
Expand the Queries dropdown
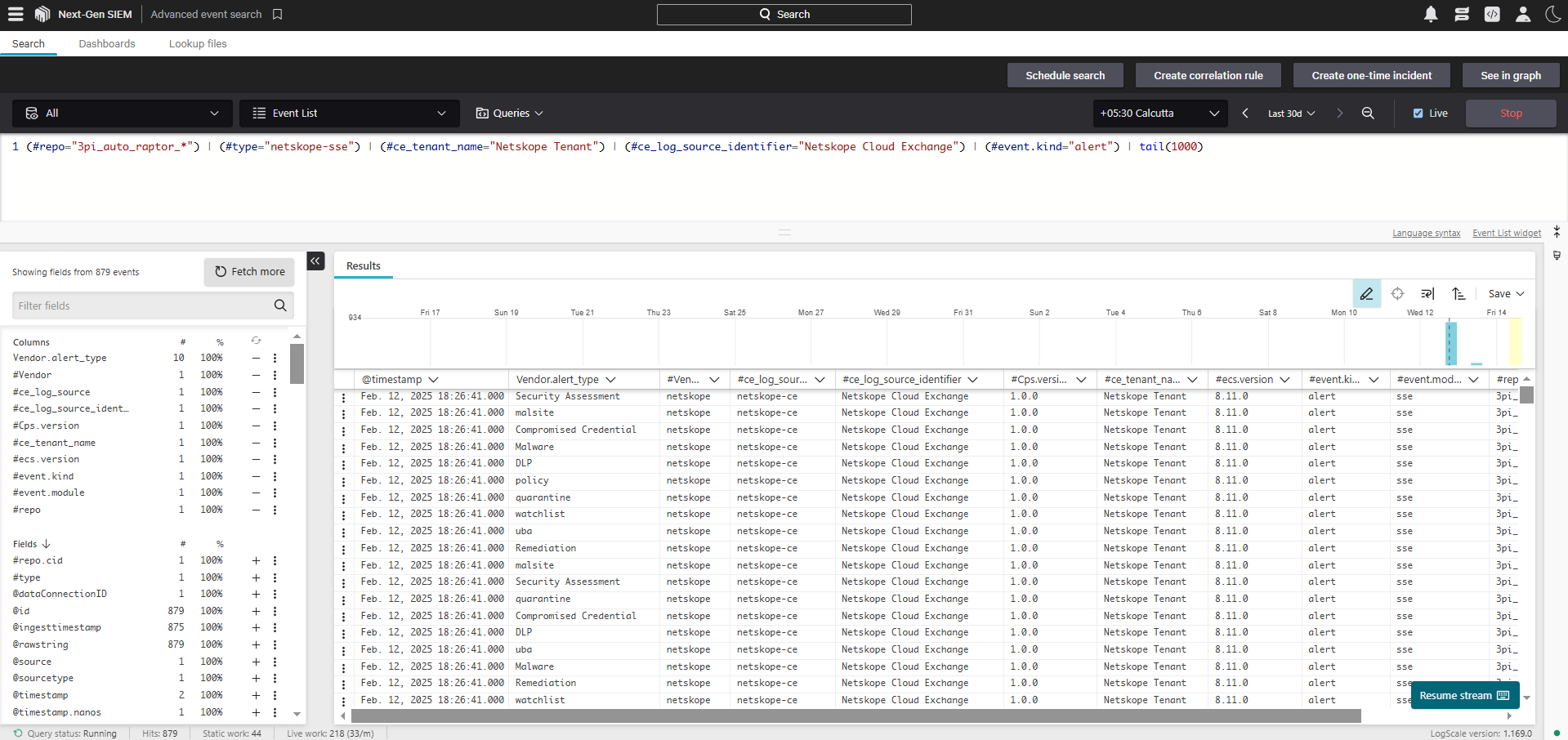coord(509,114)
